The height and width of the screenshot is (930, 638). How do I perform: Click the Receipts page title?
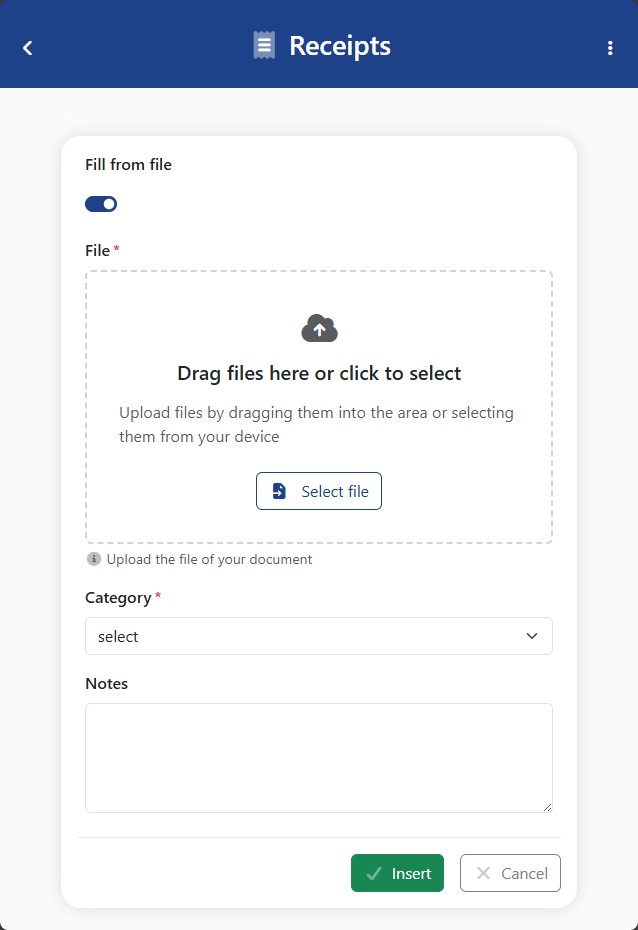tap(340, 46)
